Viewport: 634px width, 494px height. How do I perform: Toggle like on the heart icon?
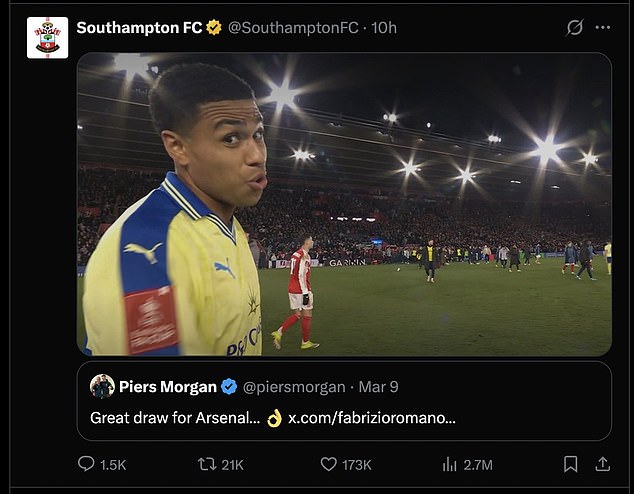329,464
